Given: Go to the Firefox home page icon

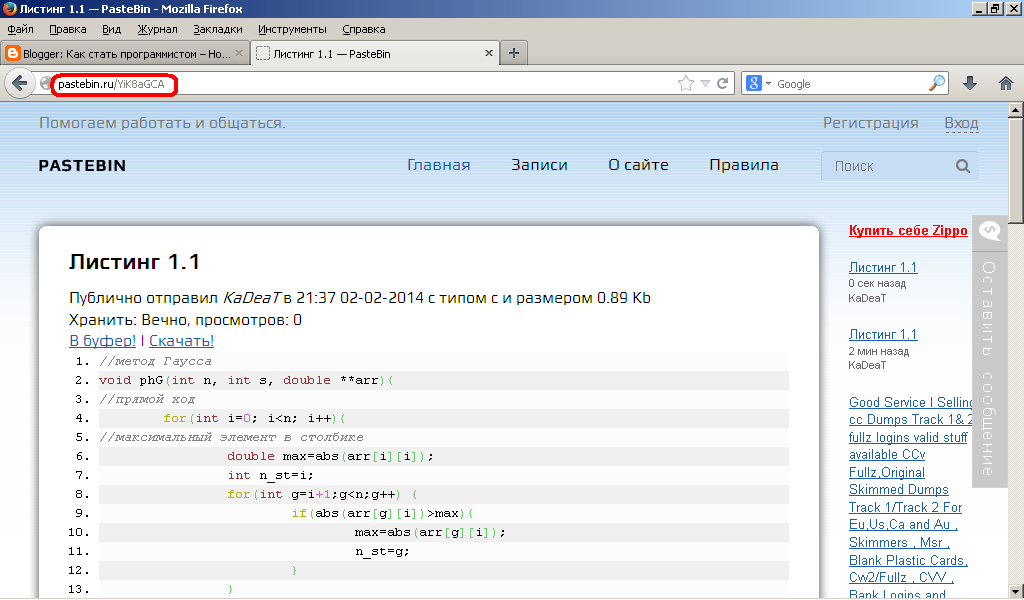Looking at the screenshot, I should click(x=1006, y=83).
